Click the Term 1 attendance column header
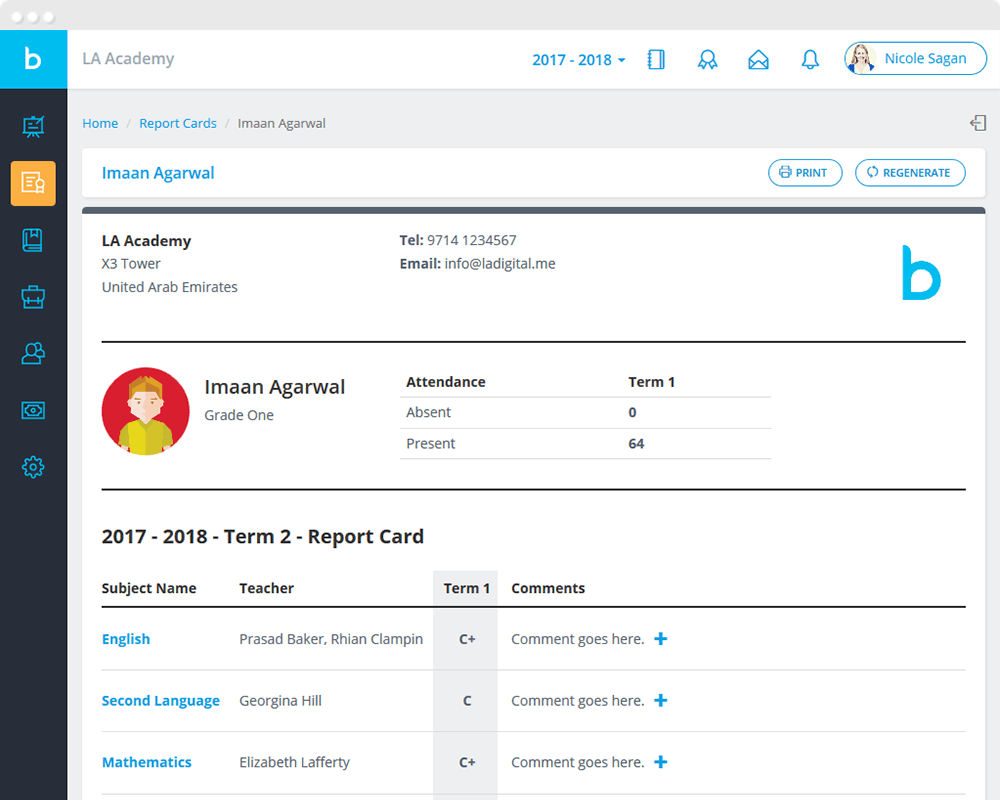The image size is (1000, 800). 651,381
